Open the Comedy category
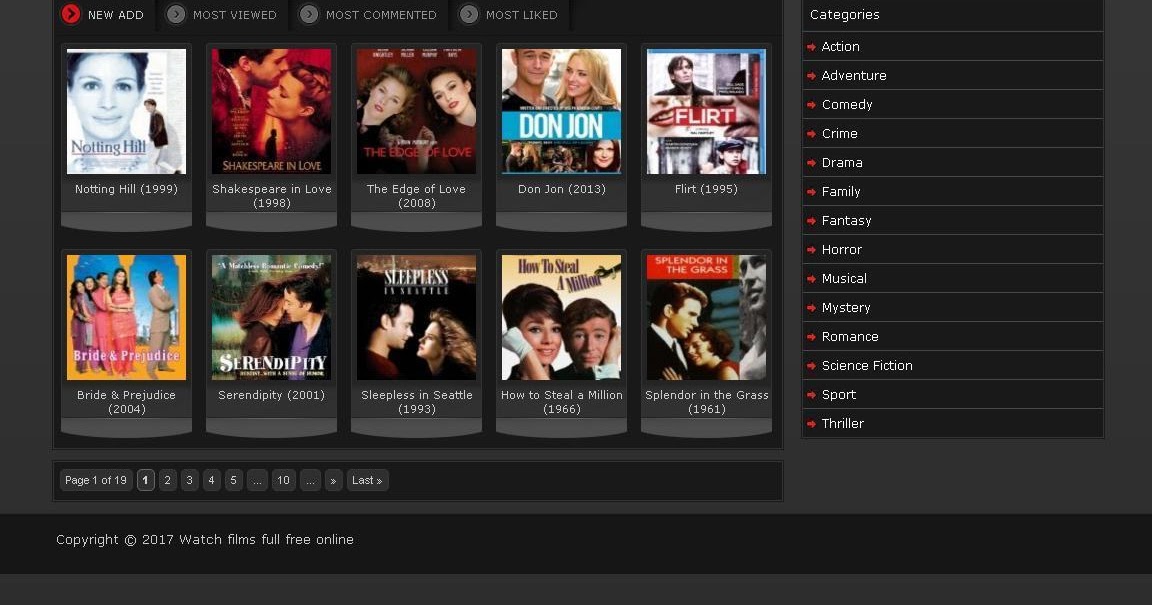The width and height of the screenshot is (1152, 605). (847, 104)
